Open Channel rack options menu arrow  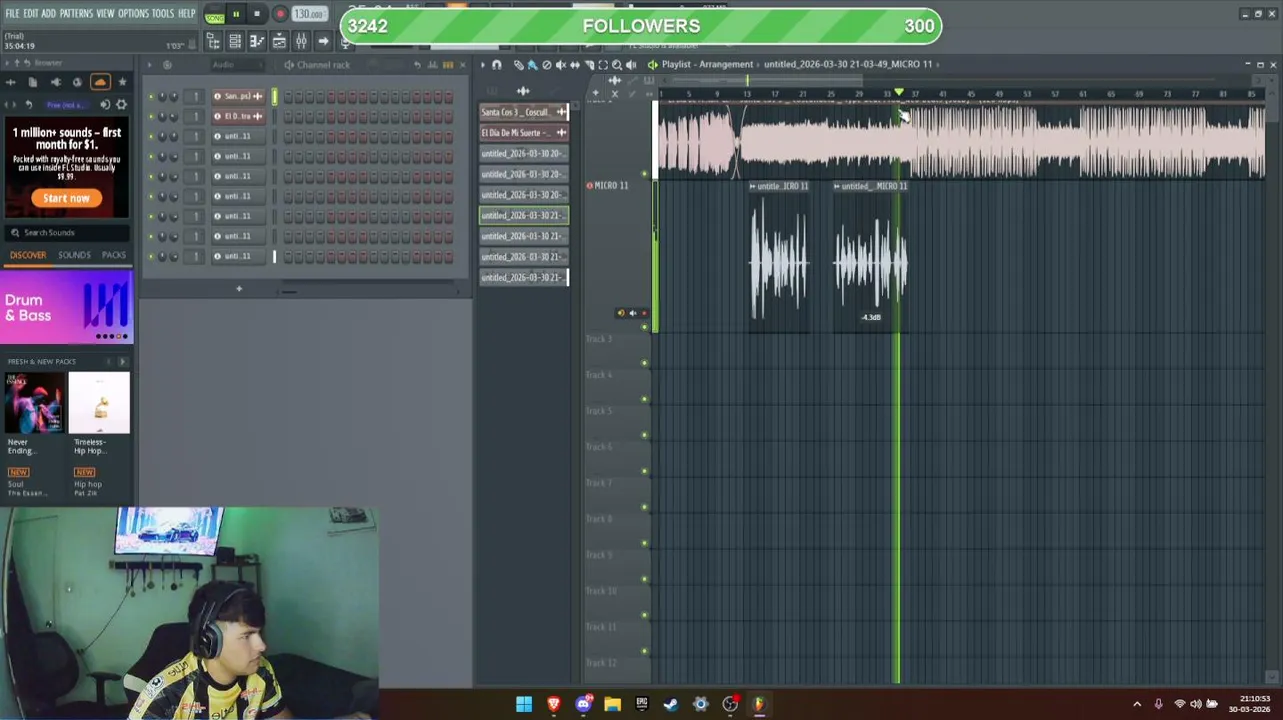coord(149,65)
